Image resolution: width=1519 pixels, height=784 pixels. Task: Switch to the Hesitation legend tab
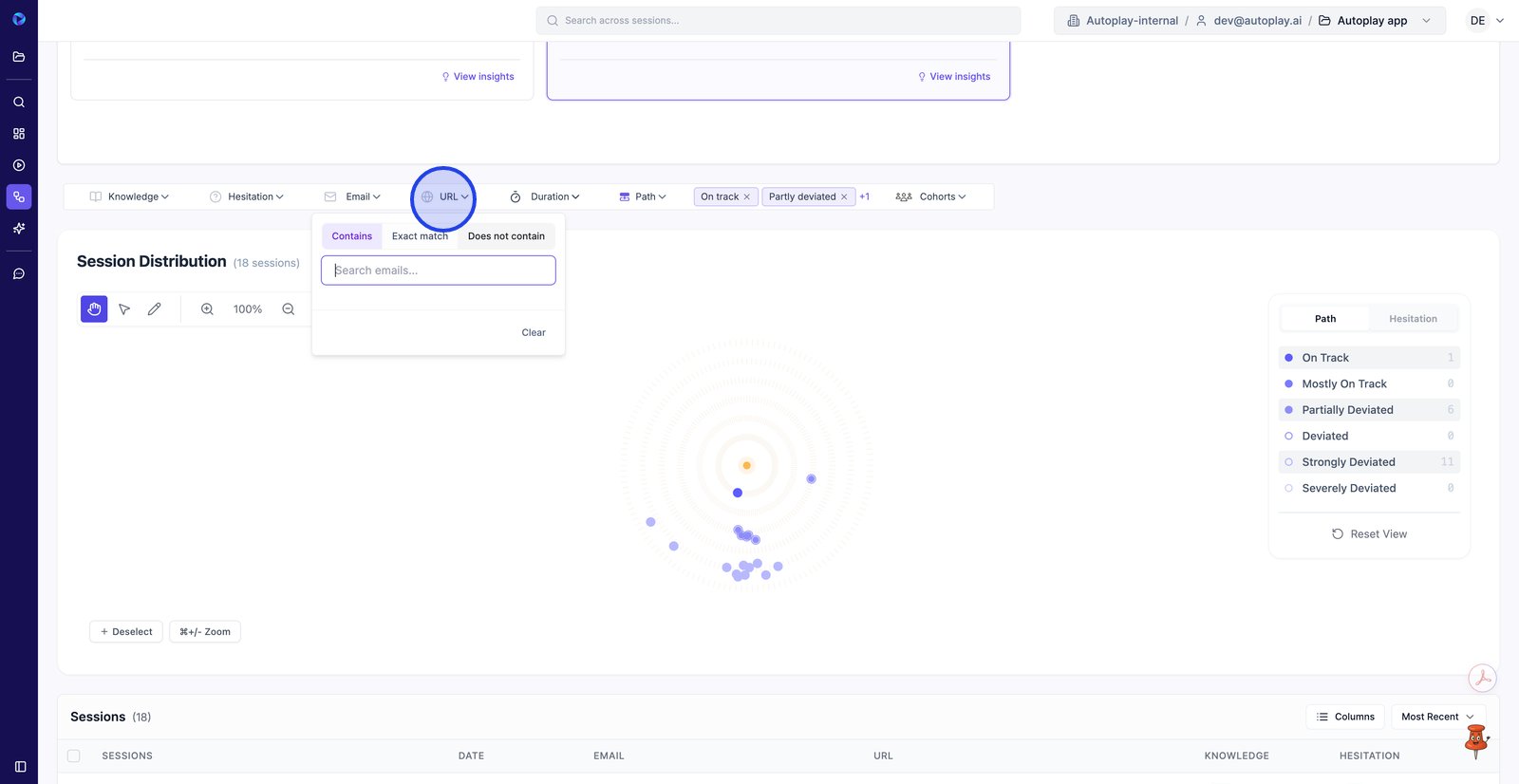coord(1413,319)
